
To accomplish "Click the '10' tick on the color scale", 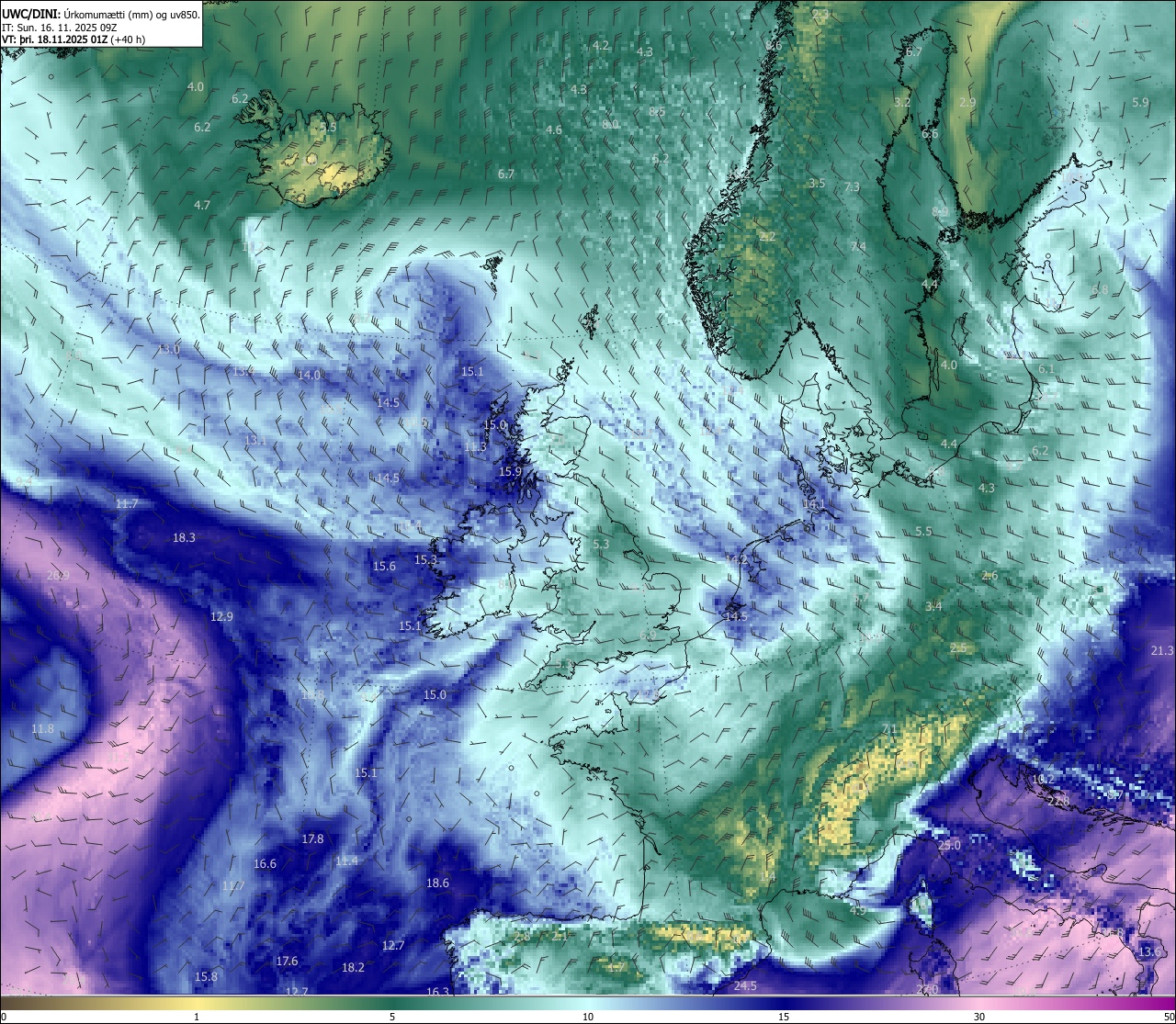I will [588, 1017].
